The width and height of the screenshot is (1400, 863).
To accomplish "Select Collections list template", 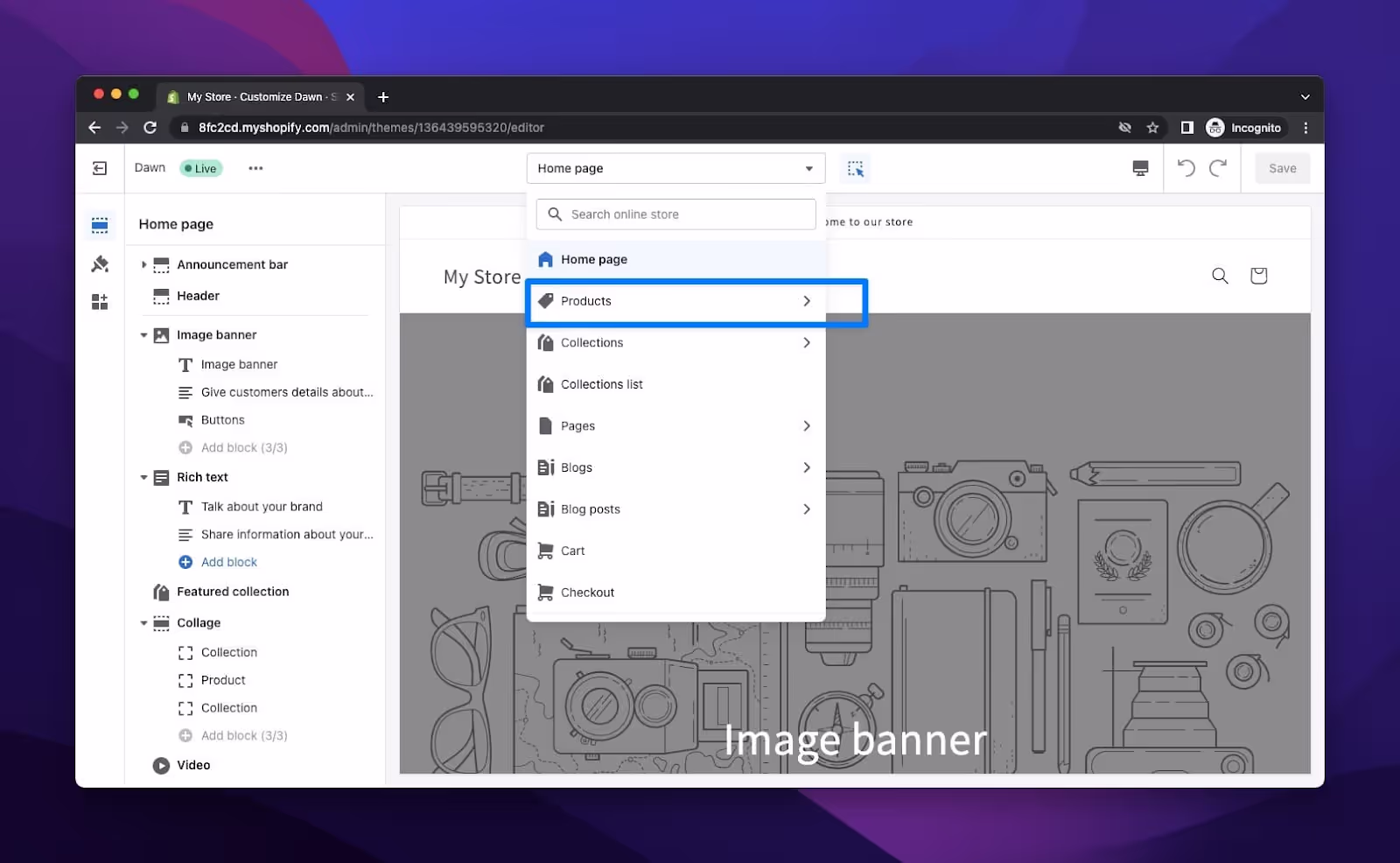I will pos(675,384).
